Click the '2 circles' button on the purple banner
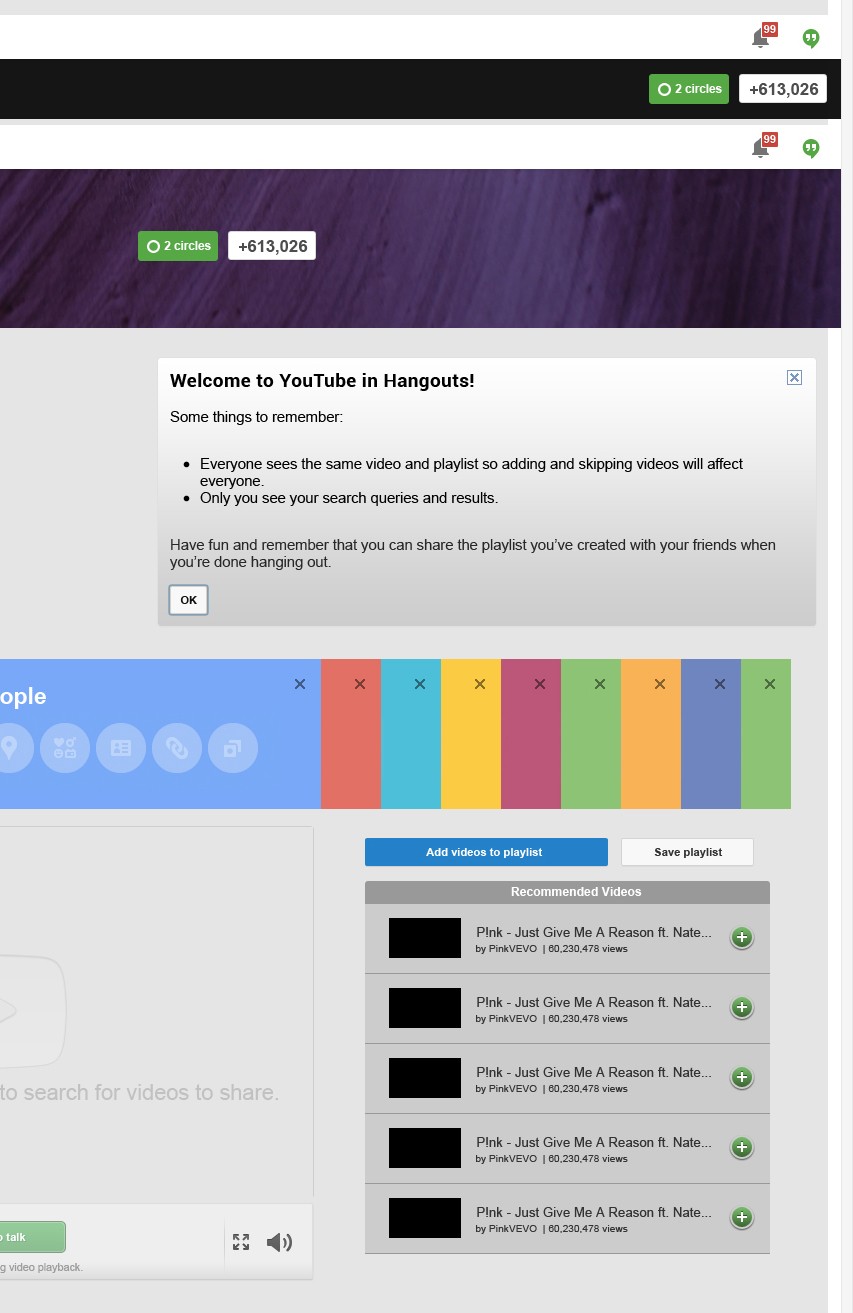 click(178, 246)
